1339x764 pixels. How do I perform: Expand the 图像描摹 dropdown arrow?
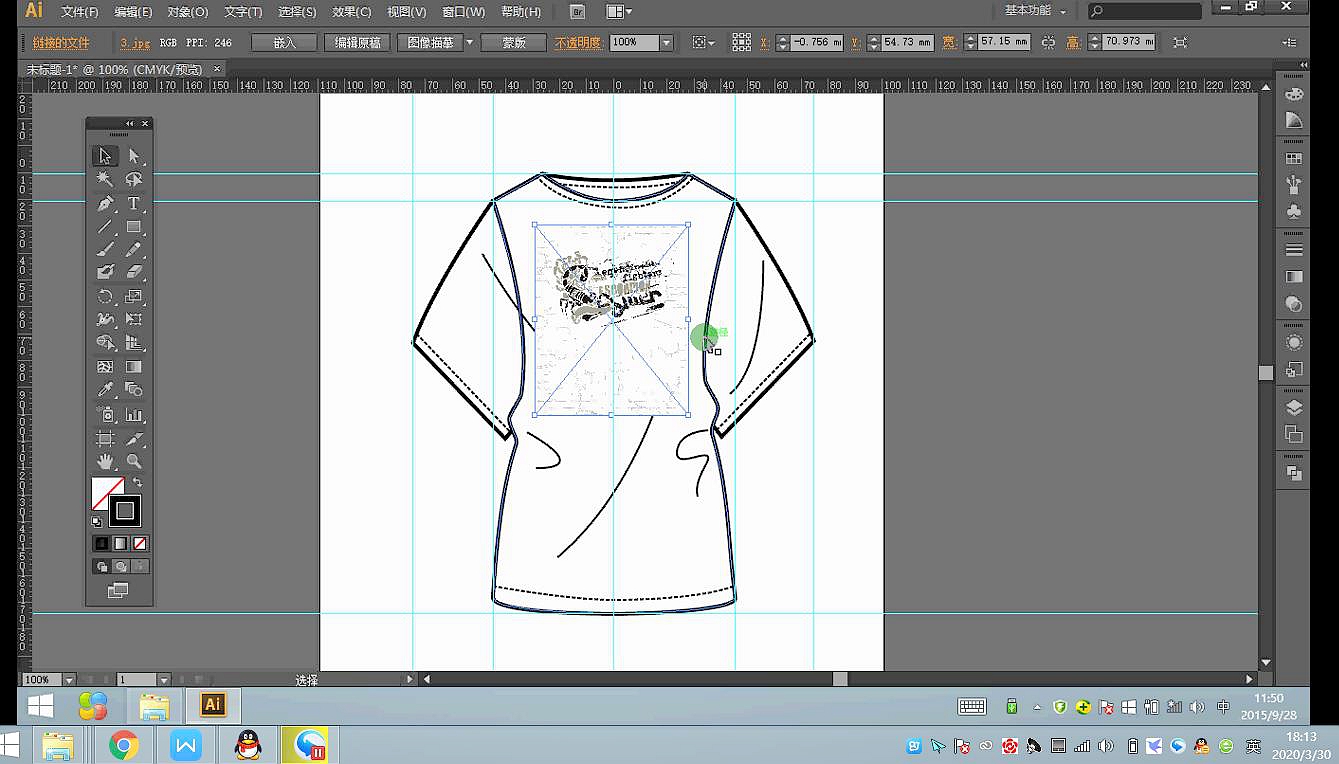click(469, 43)
